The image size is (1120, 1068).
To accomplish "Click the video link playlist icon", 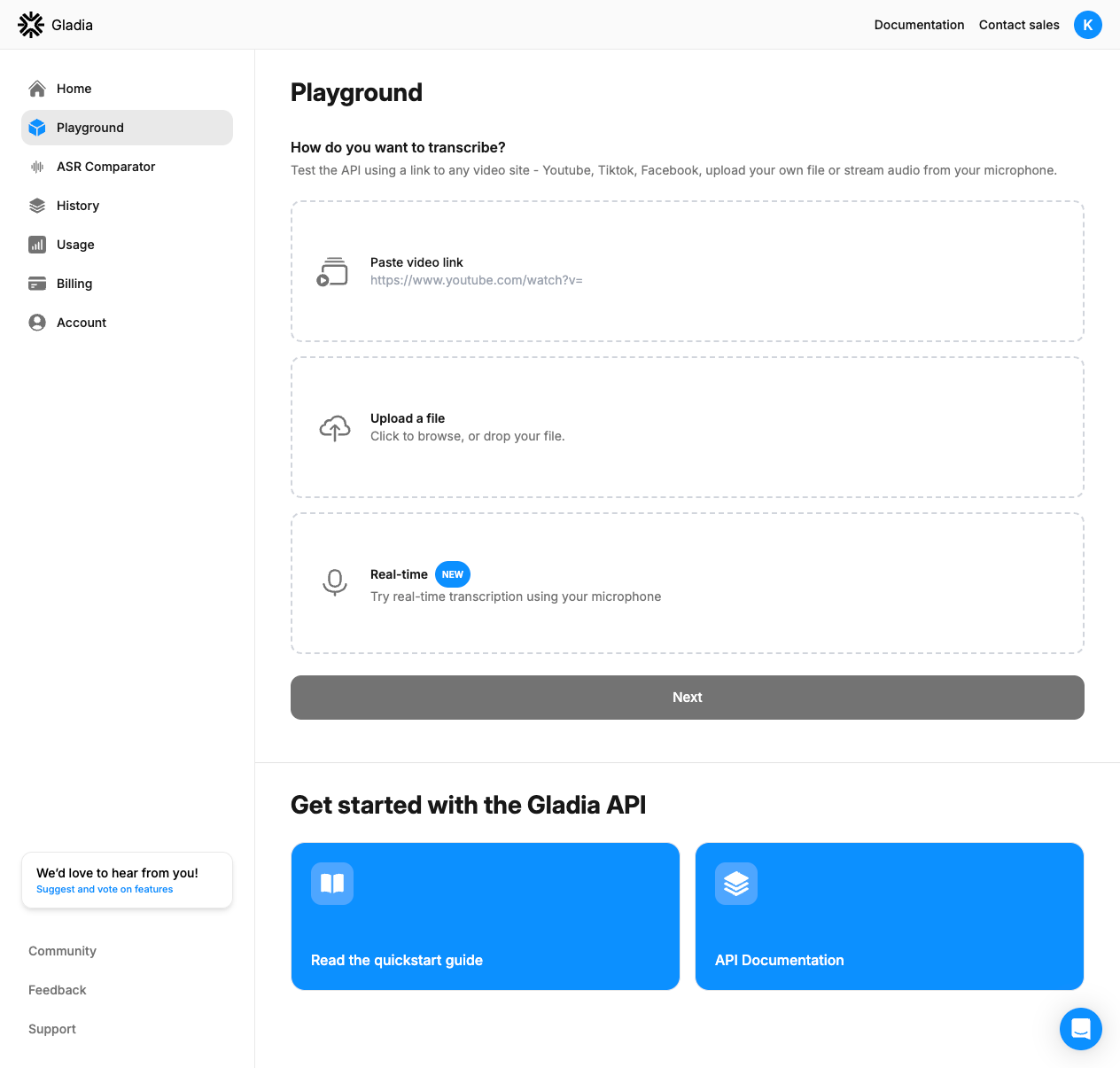I will pos(333,271).
